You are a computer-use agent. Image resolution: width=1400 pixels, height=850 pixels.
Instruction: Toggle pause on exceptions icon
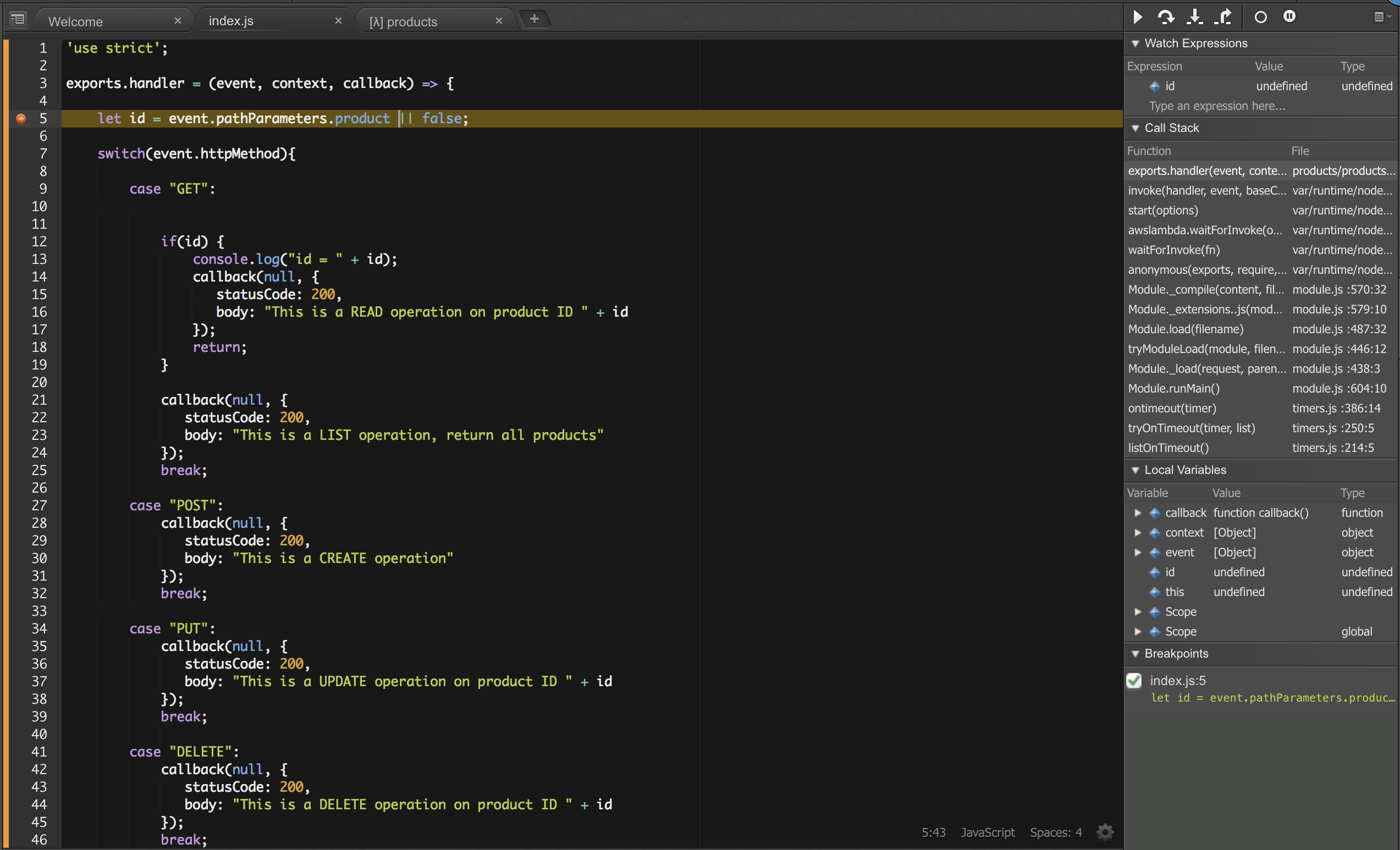coord(1290,16)
